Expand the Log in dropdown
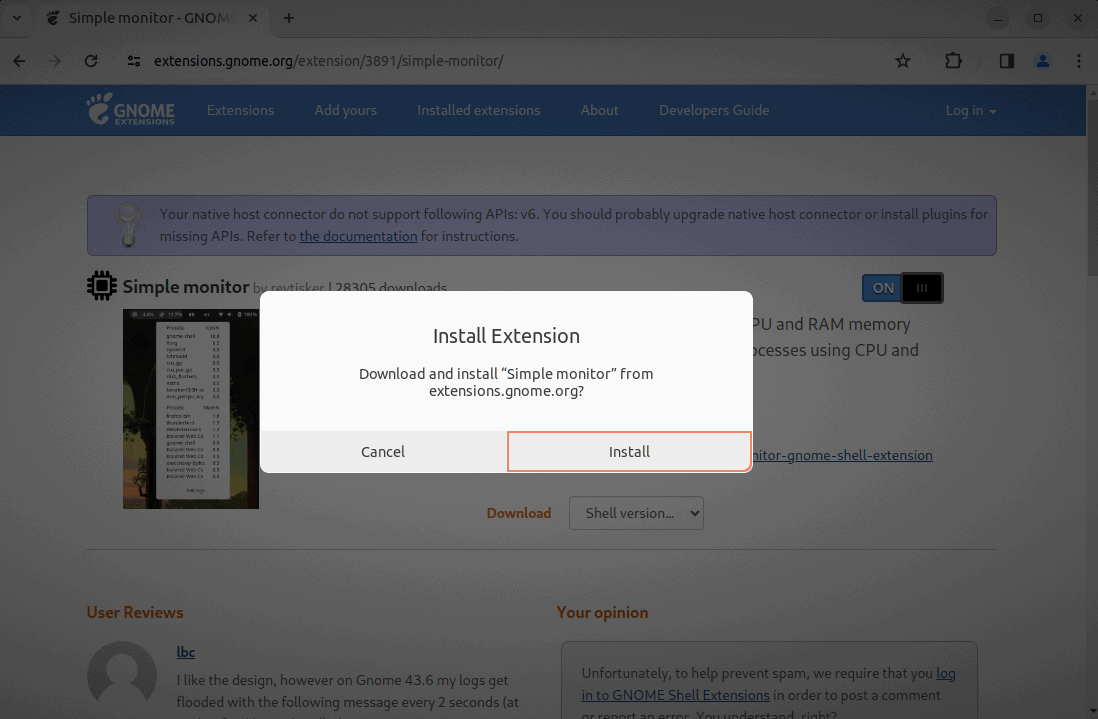Image resolution: width=1098 pixels, height=719 pixels. coord(971,110)
